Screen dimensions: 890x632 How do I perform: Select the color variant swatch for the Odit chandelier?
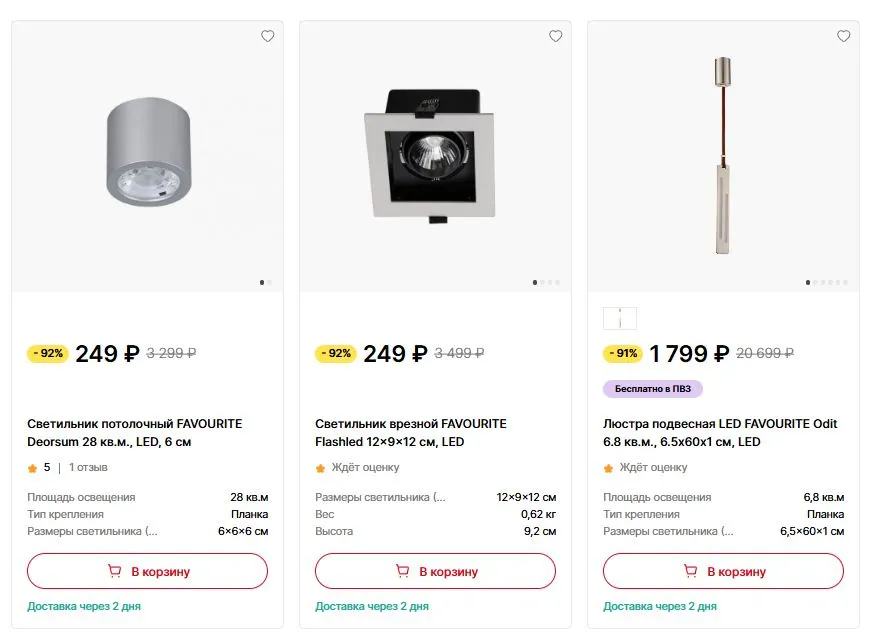620,319
